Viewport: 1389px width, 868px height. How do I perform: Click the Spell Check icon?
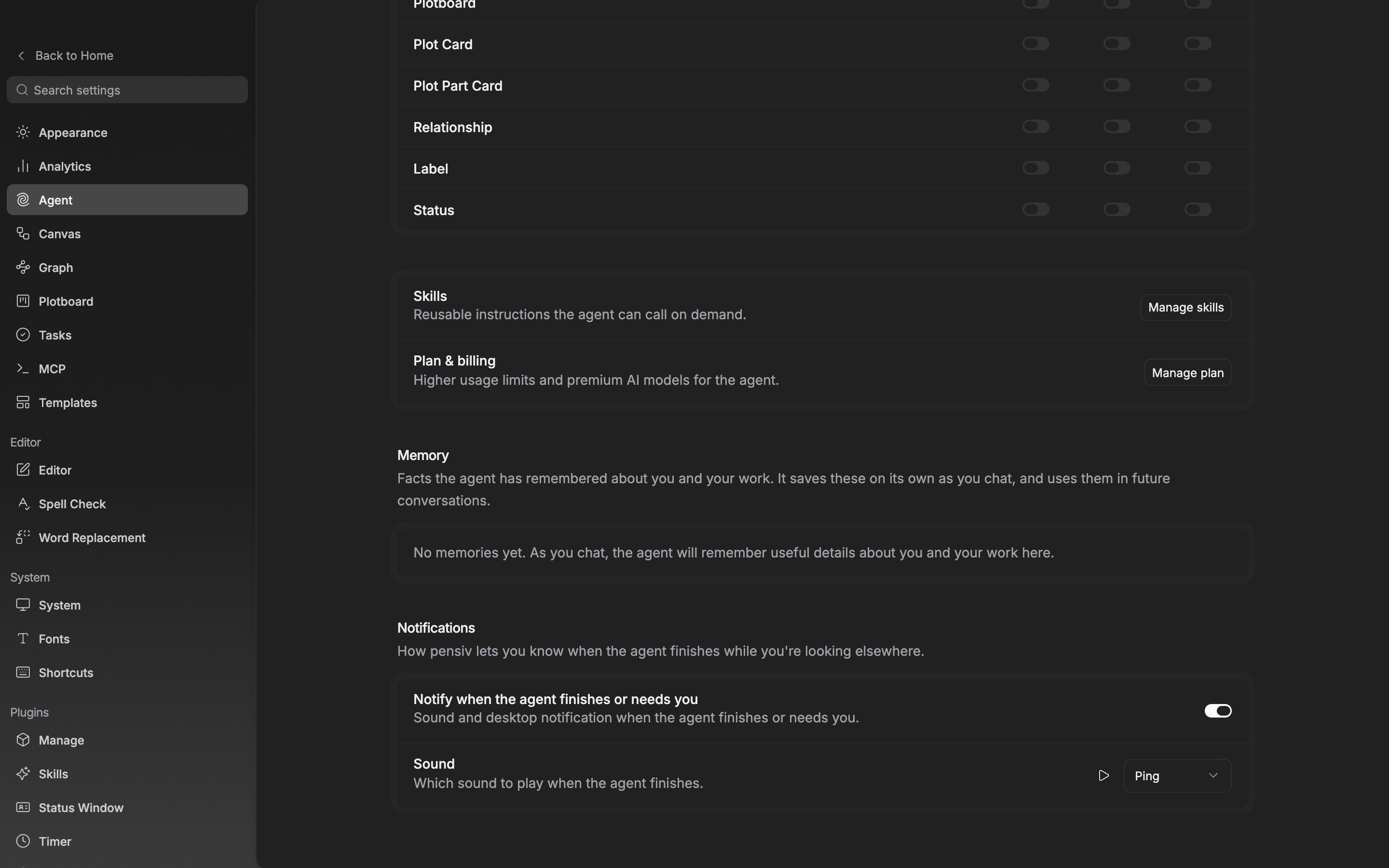23,504
